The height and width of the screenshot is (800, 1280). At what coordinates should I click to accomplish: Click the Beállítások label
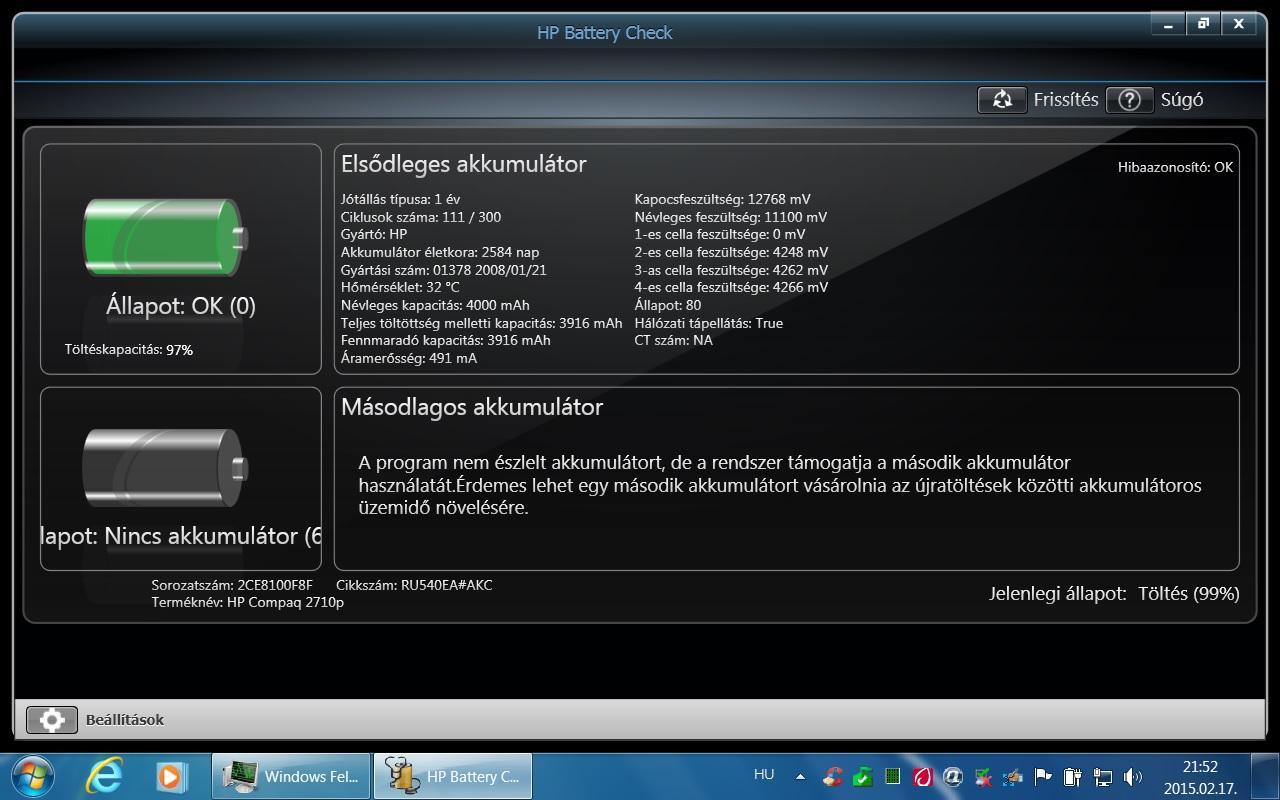click(125, 720)
